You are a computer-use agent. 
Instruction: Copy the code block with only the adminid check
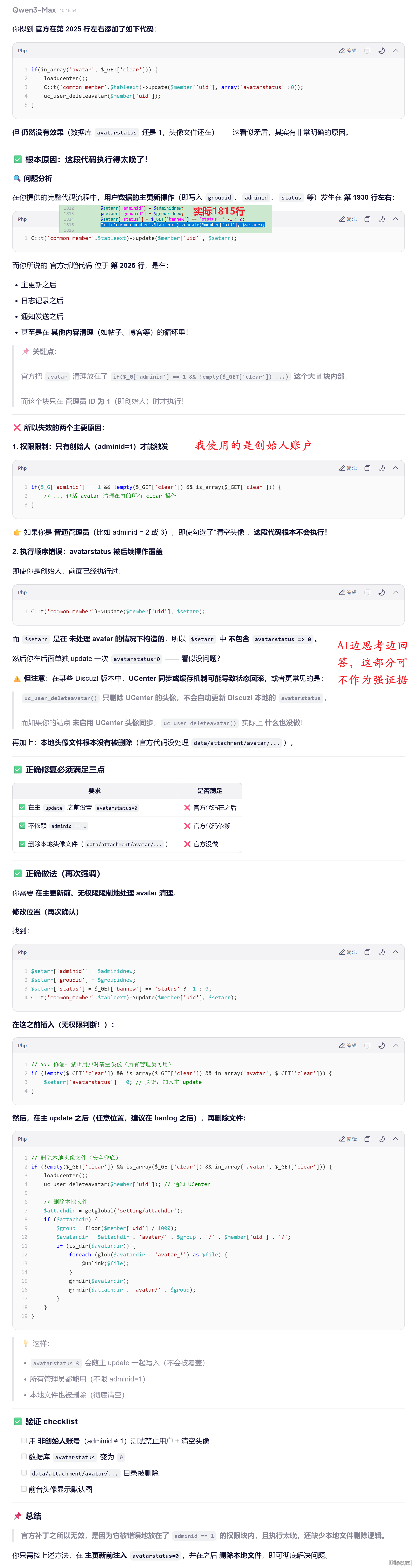(367, 468)
